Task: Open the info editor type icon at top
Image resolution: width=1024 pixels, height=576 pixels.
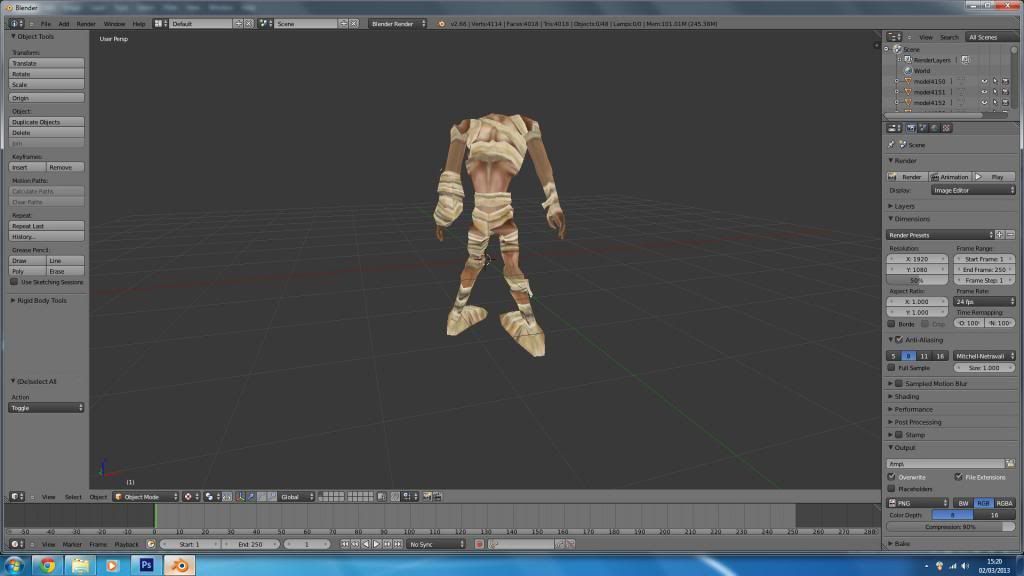Action: tap(16, 24)
